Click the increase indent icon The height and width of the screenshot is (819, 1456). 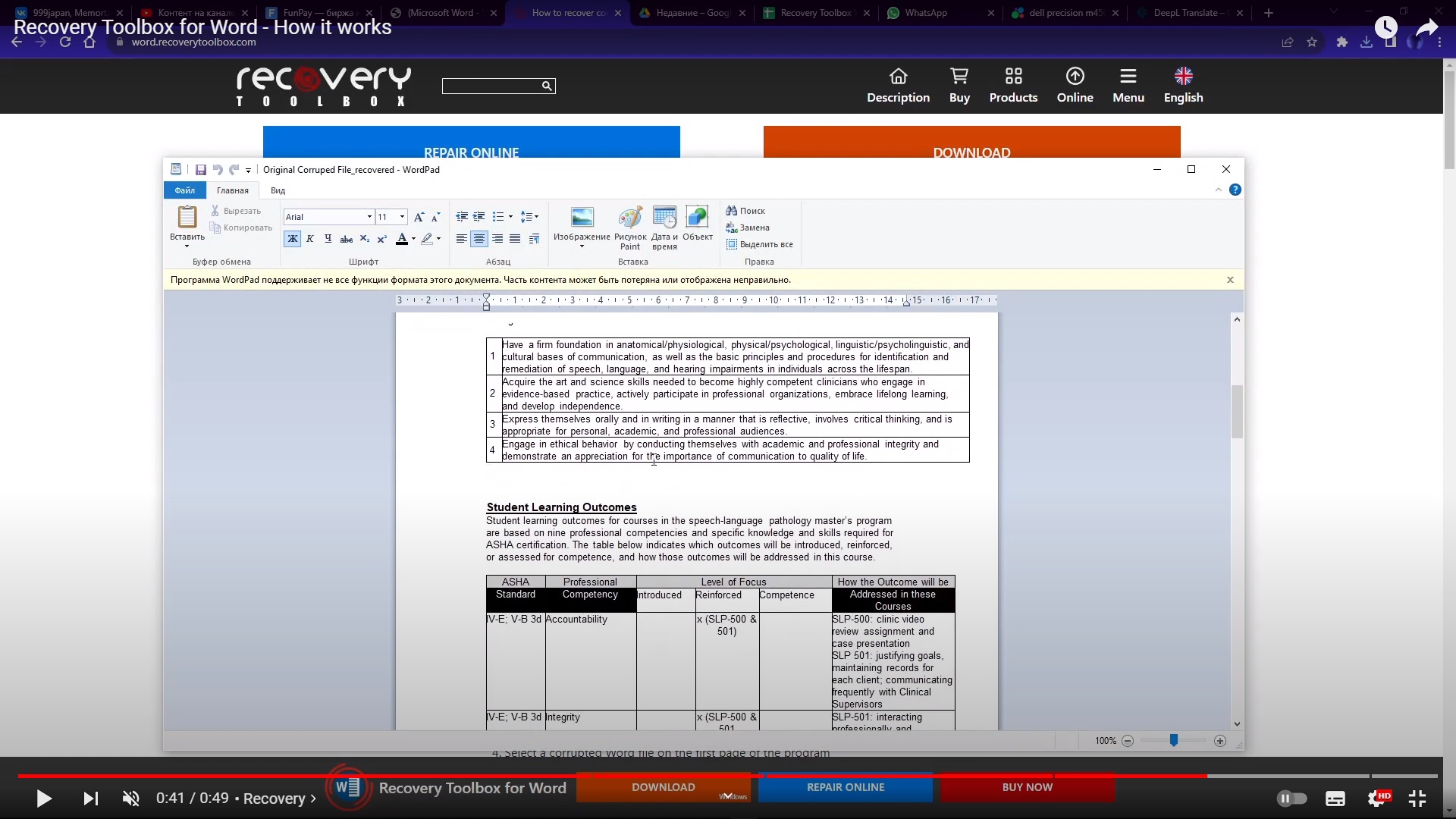pyautogui.click(x=479, y=217)
